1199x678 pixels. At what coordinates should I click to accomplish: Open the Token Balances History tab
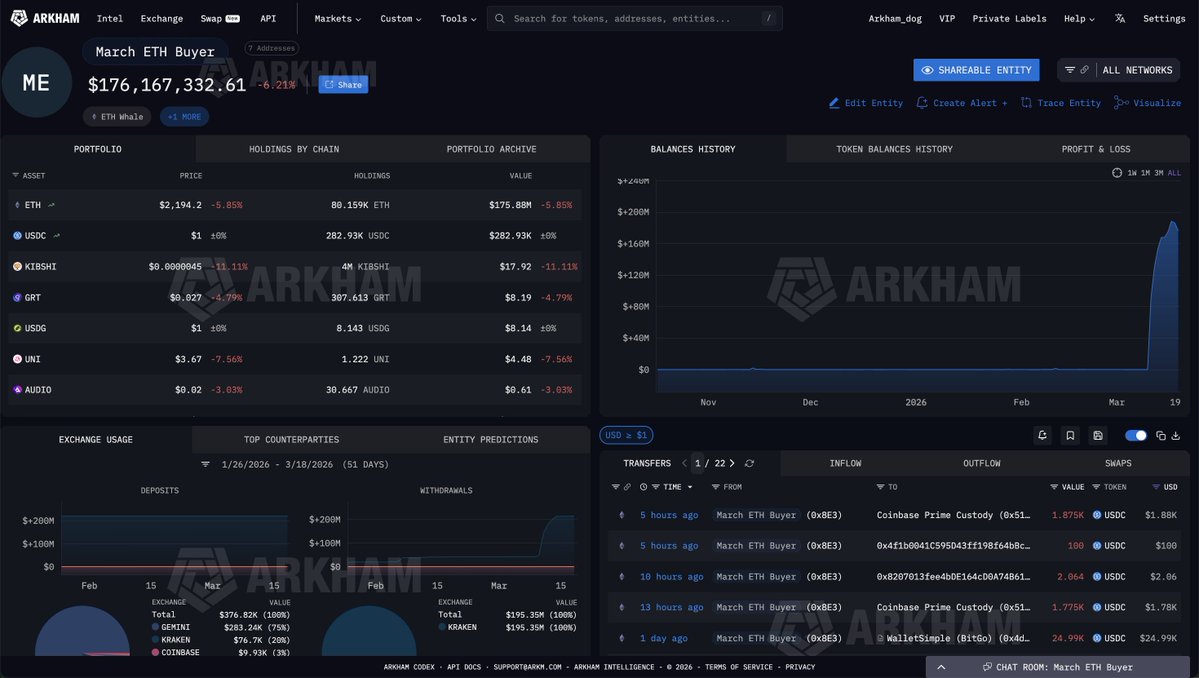(894, 149)
